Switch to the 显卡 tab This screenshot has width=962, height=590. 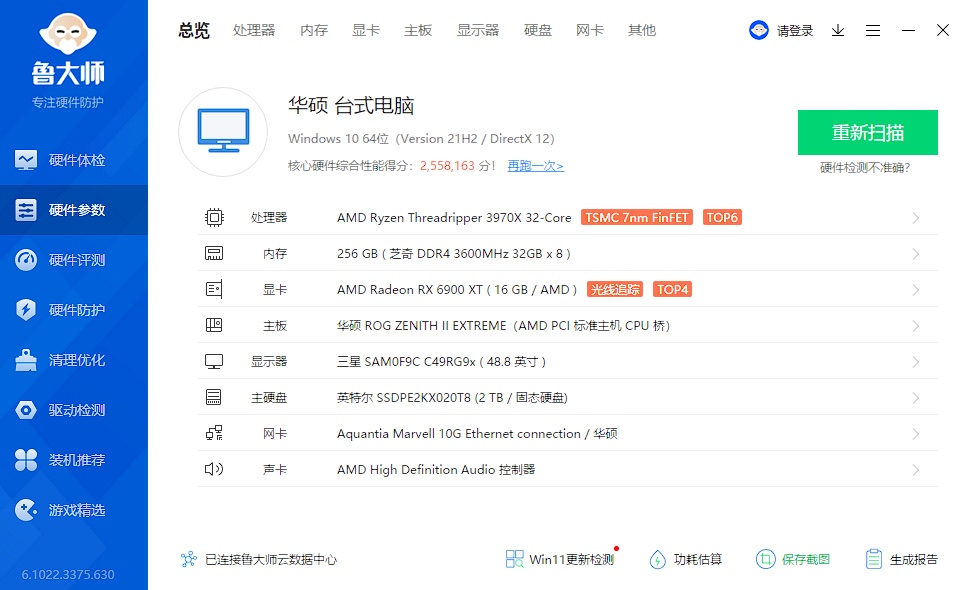366,30
